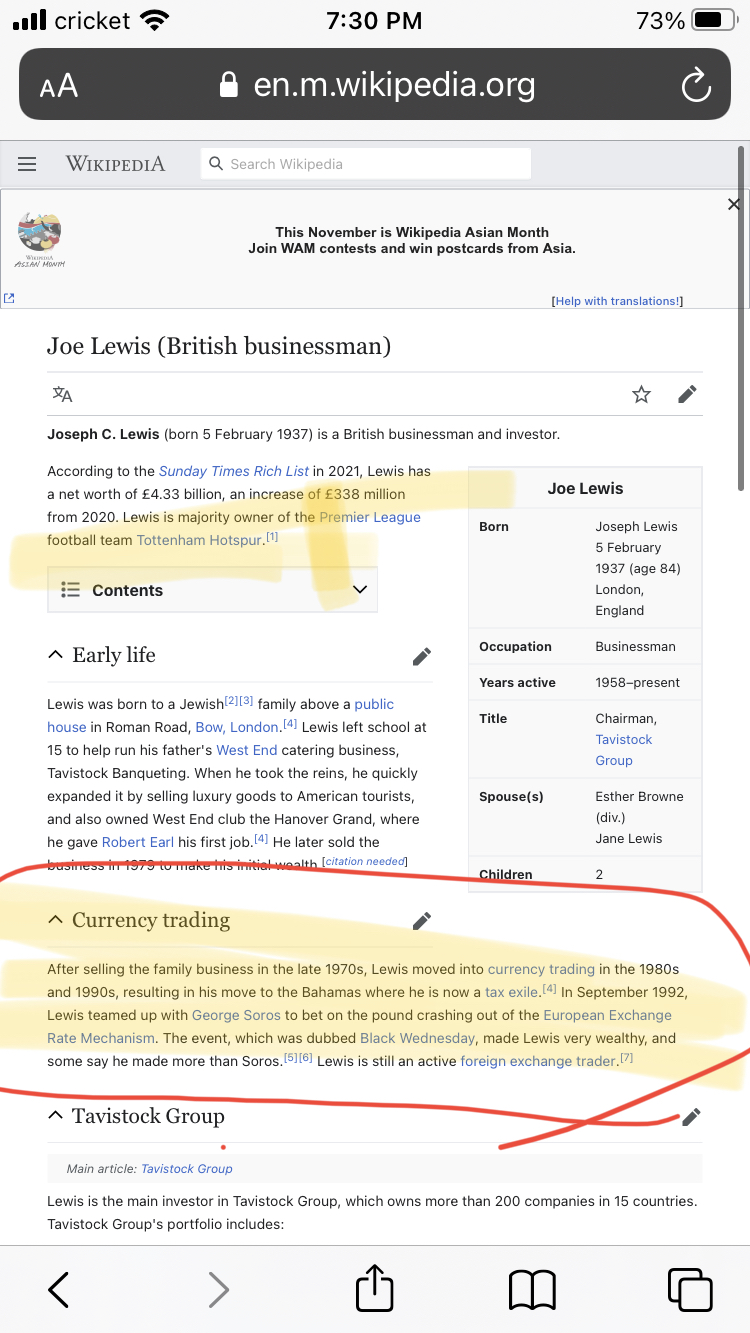The width and height of the screenshot is (750, 1333).
Task: Add article to watchlist star
Action: (642, 394)
